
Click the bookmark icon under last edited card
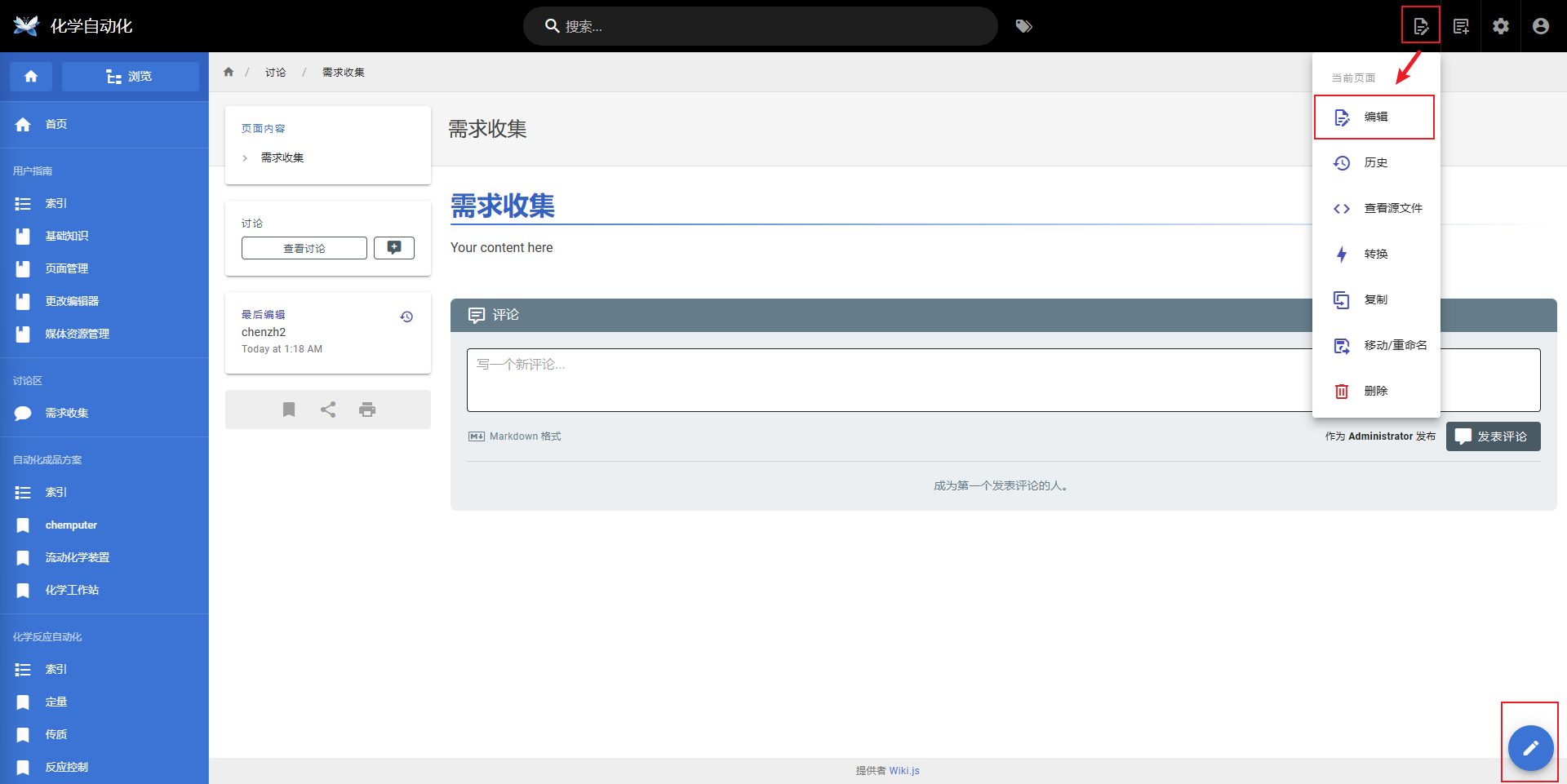(x=289, y=410)
